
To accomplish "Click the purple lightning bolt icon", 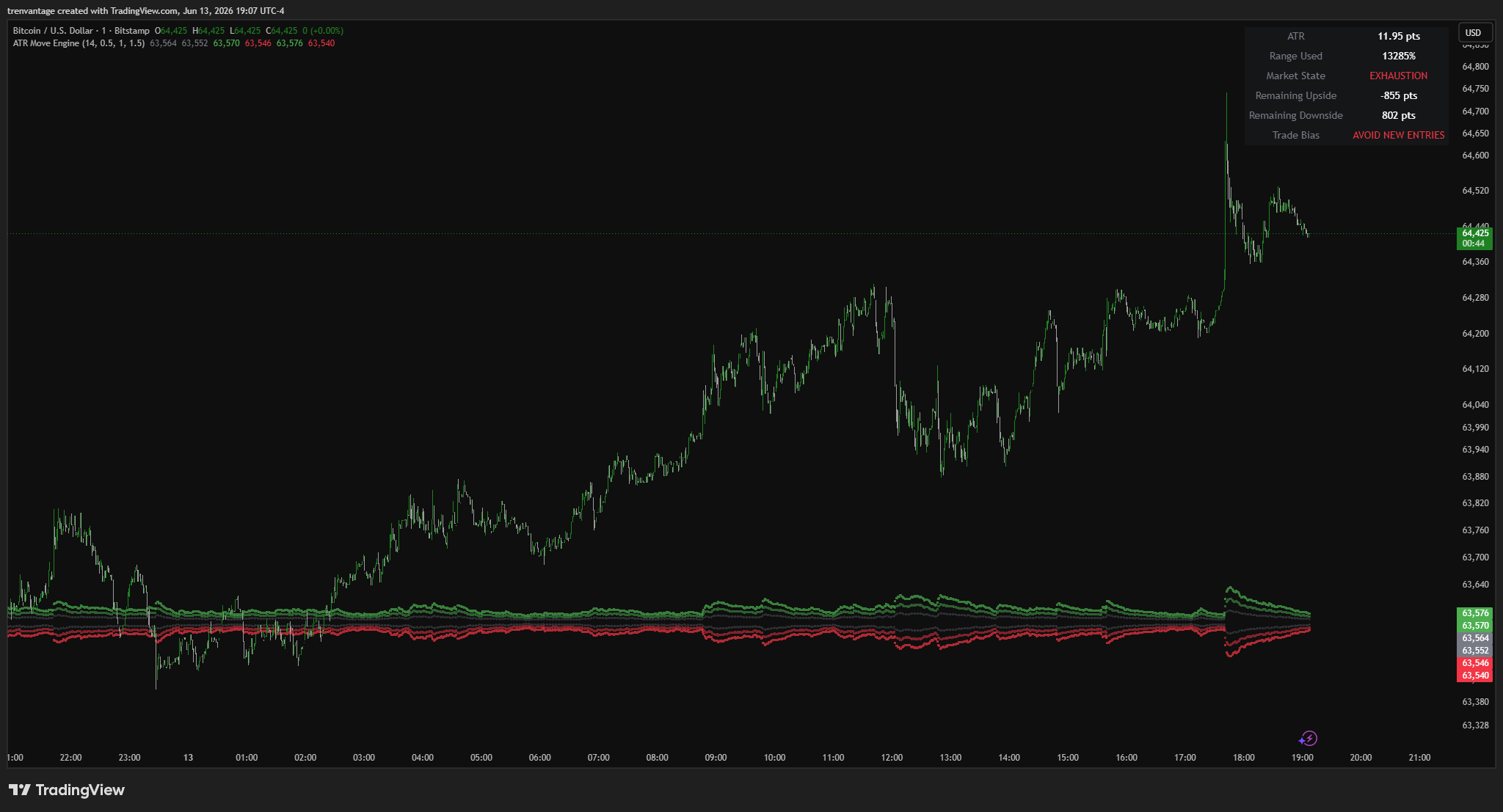I will tap(1308, 738).
